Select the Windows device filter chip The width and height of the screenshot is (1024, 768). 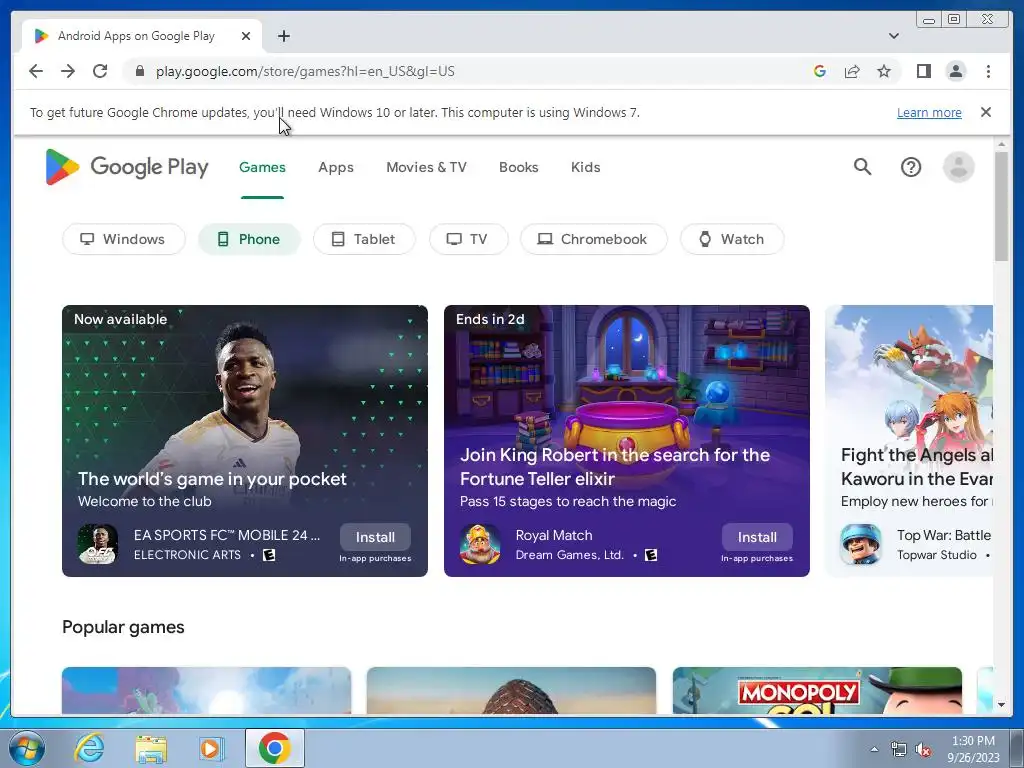point(123,239)
